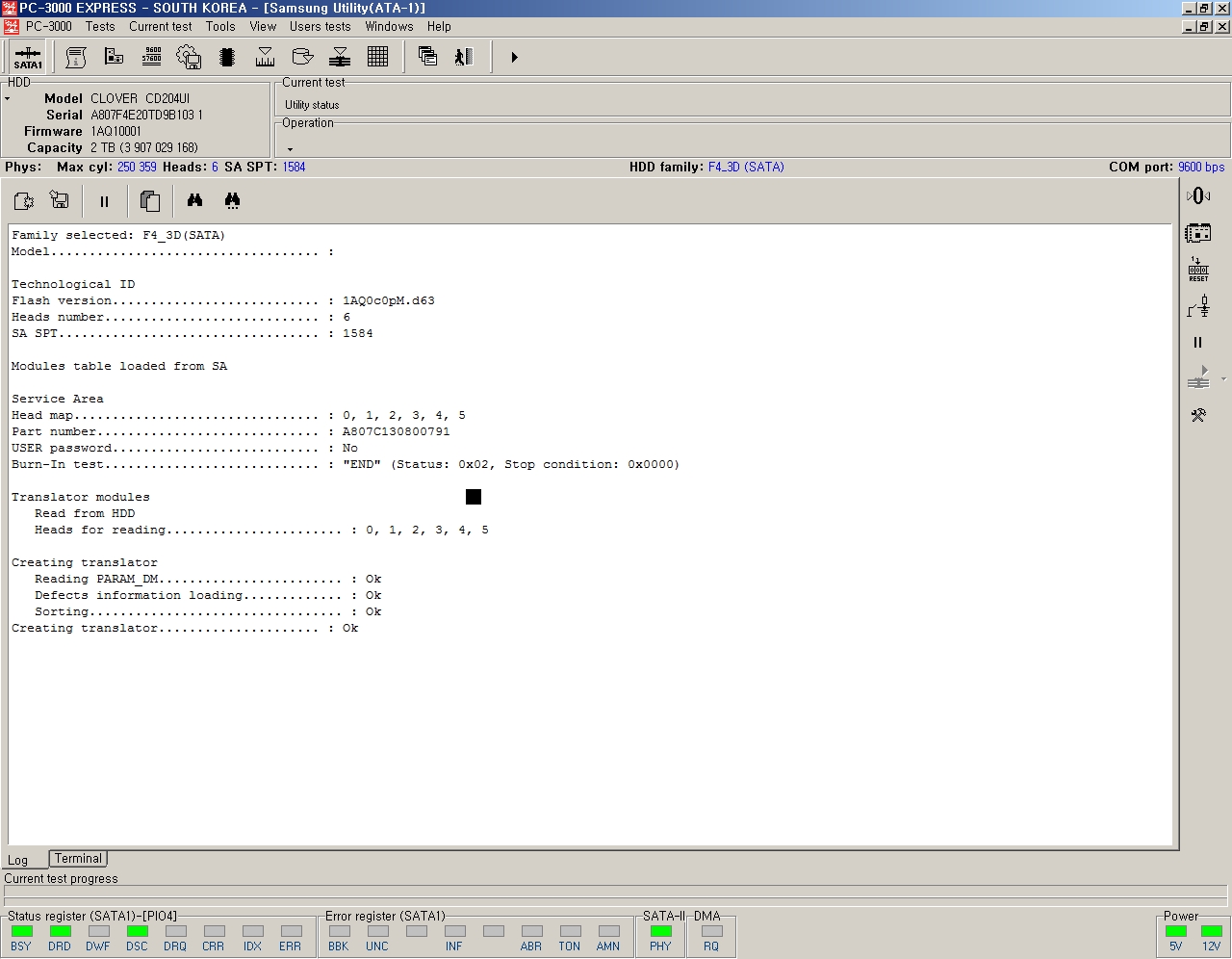Viewport: 1232px width, 959px height.
Task: Click the sidebar pause icon
Action: tap(1198, 342)
